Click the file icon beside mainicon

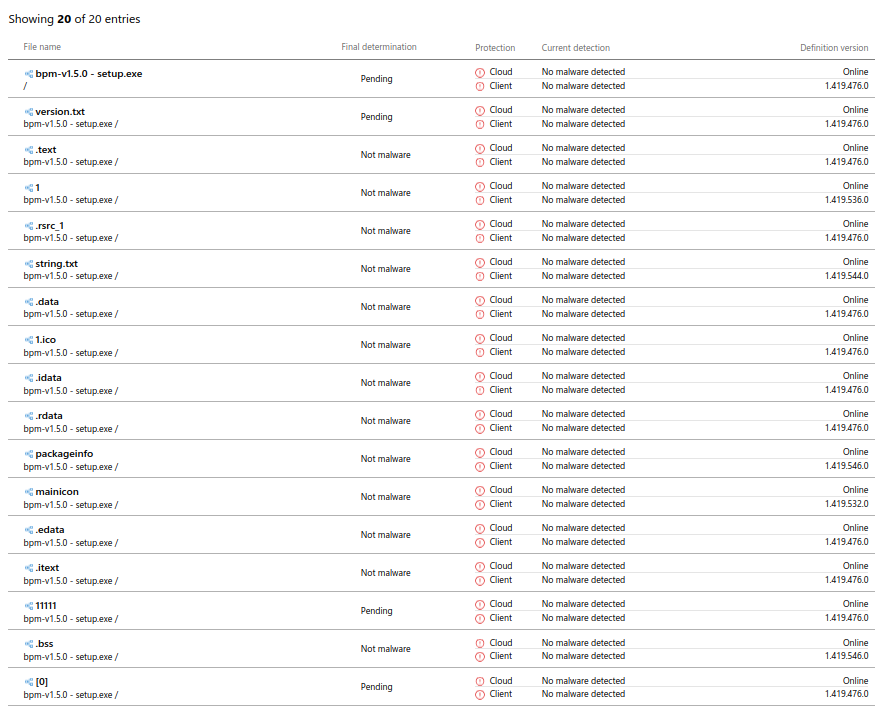click(29, 492)
